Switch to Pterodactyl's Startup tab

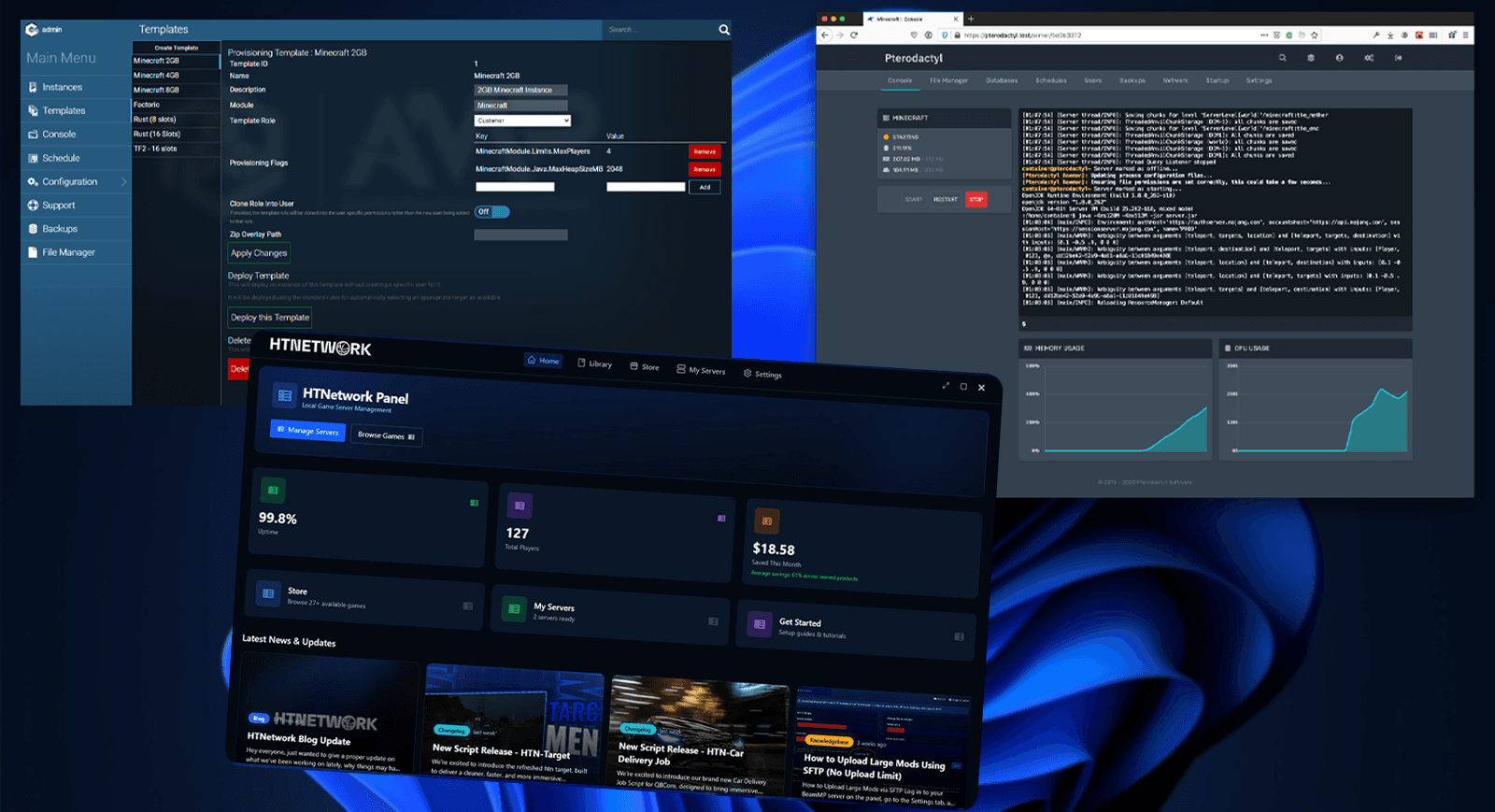click(x=1217, y=80)
